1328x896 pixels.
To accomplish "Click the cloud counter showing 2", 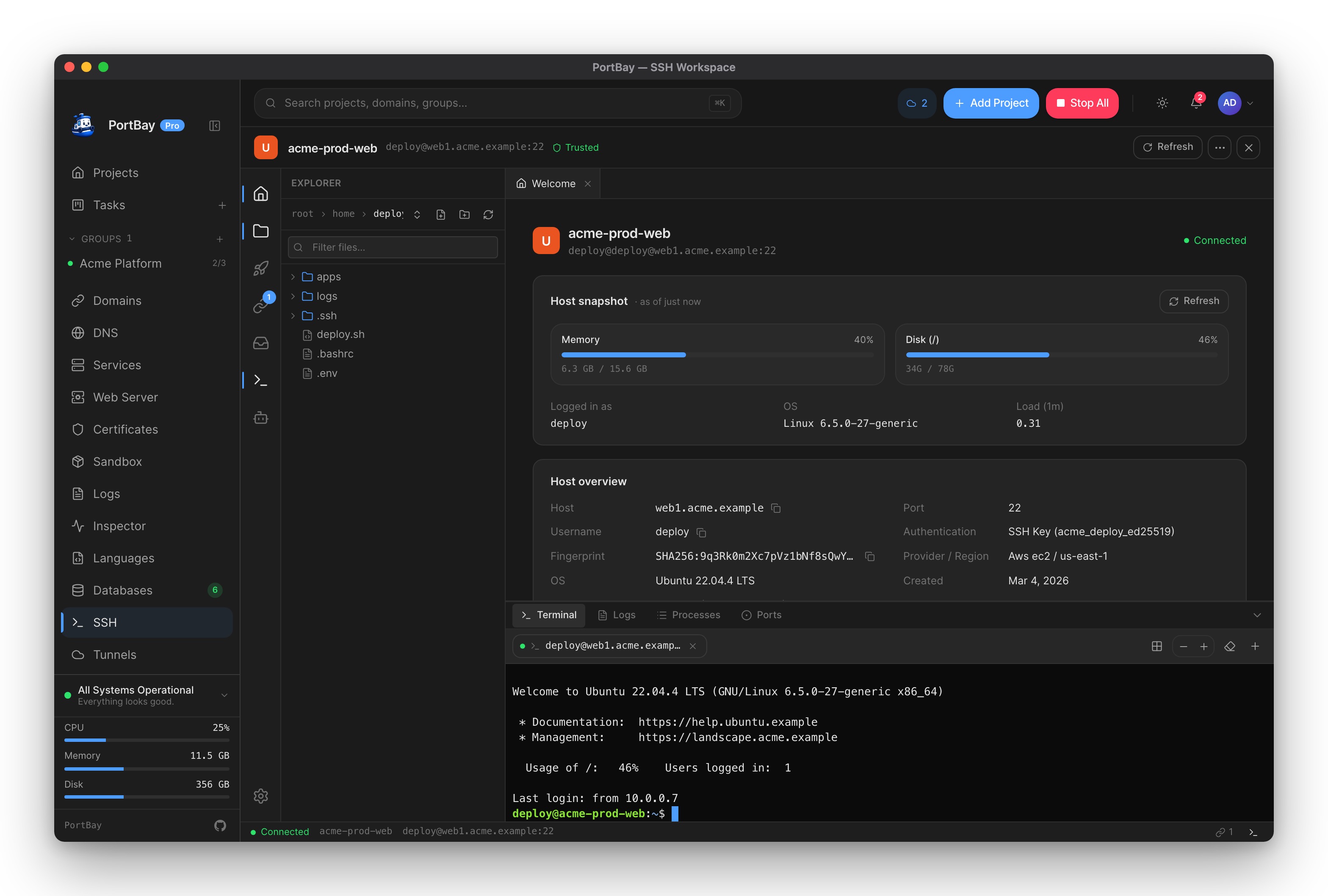I will click(x=916, y=103).
